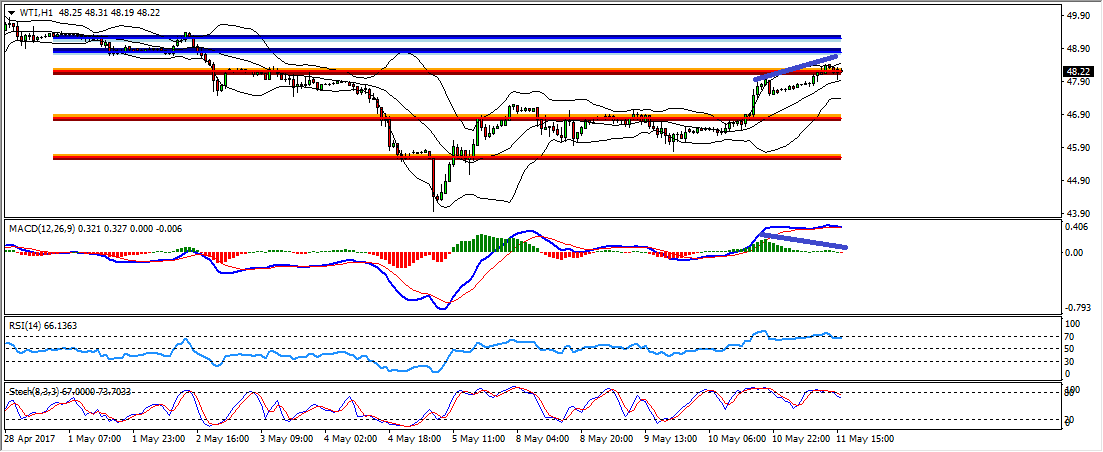This screenshot has height=452, width=1103.
Task: Click the 49.90 price scale label
Action: tap(1078, 16)
